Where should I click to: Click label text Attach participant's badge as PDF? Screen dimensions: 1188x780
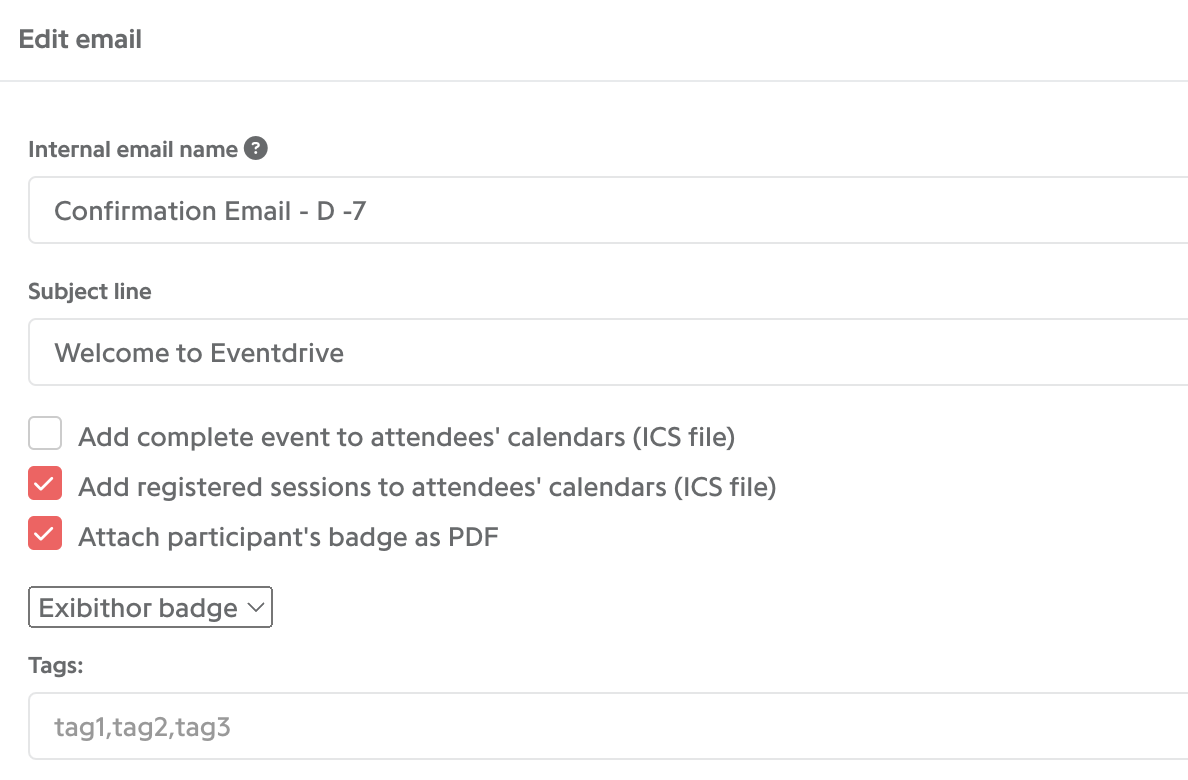coord(289,537)
